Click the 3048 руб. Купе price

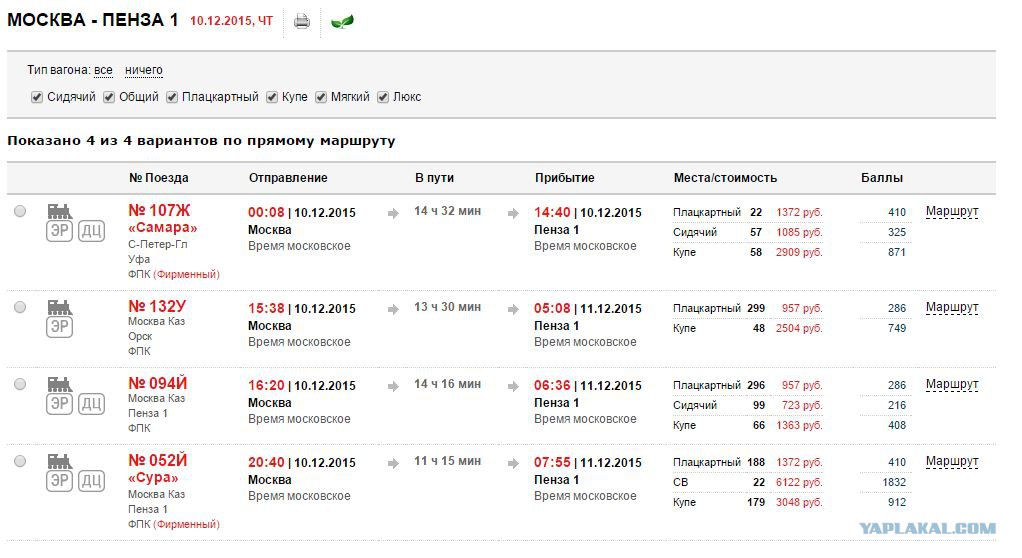coord(799,502)
